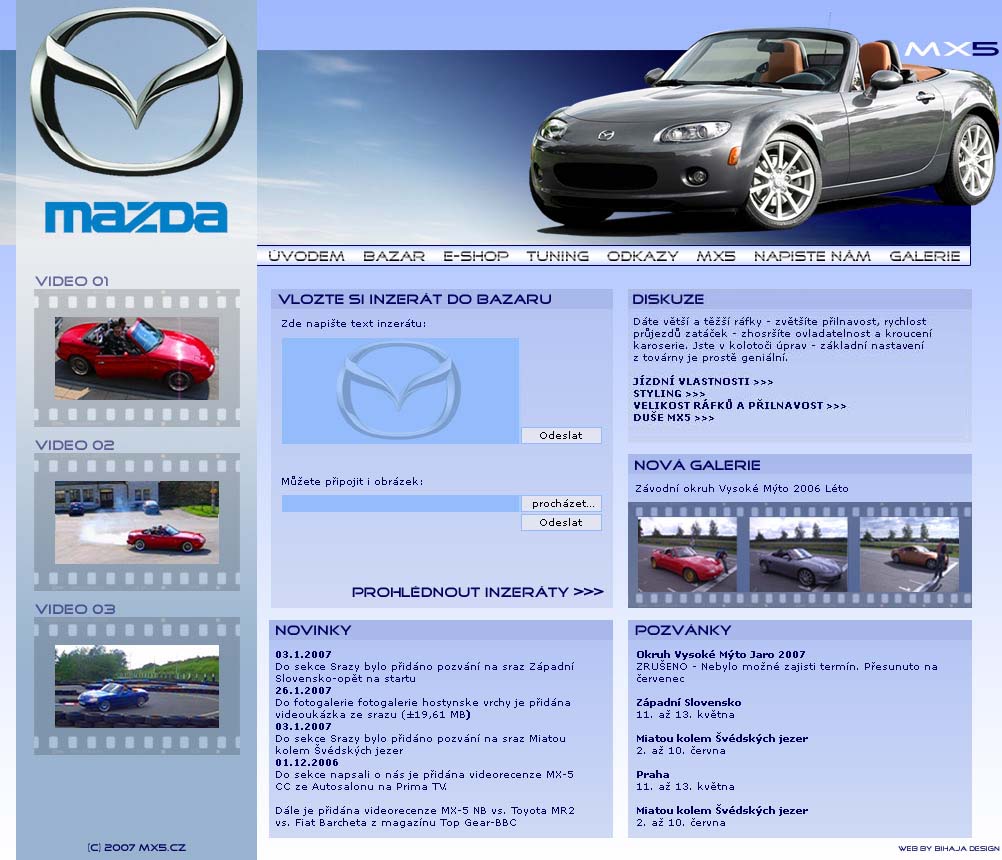Open gallery photo of grey car

[x=799, y=555]
